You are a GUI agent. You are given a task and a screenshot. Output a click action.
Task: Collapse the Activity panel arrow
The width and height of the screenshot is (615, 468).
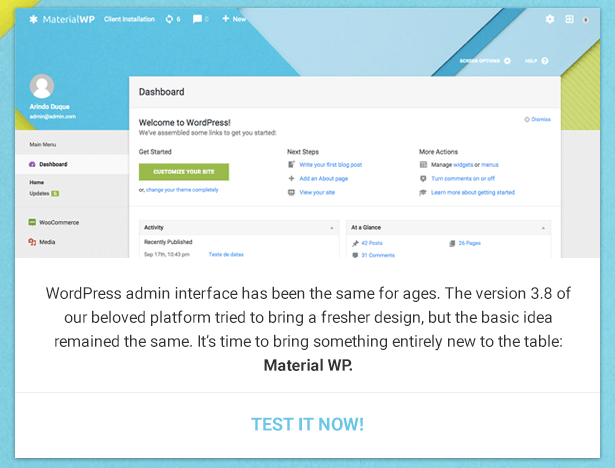[332, 228]
